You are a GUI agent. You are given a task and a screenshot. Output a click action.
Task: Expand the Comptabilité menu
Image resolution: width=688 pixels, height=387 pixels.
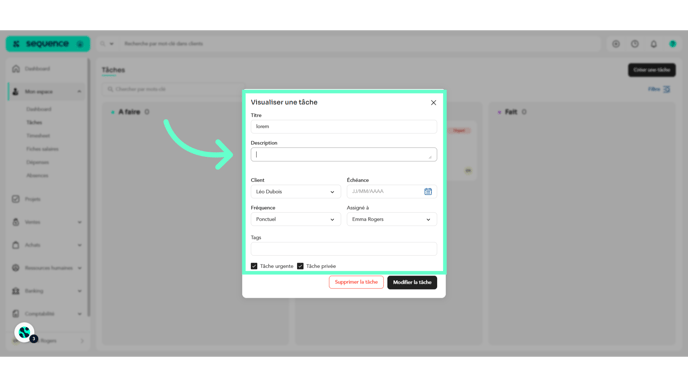(x=79, y=314)
